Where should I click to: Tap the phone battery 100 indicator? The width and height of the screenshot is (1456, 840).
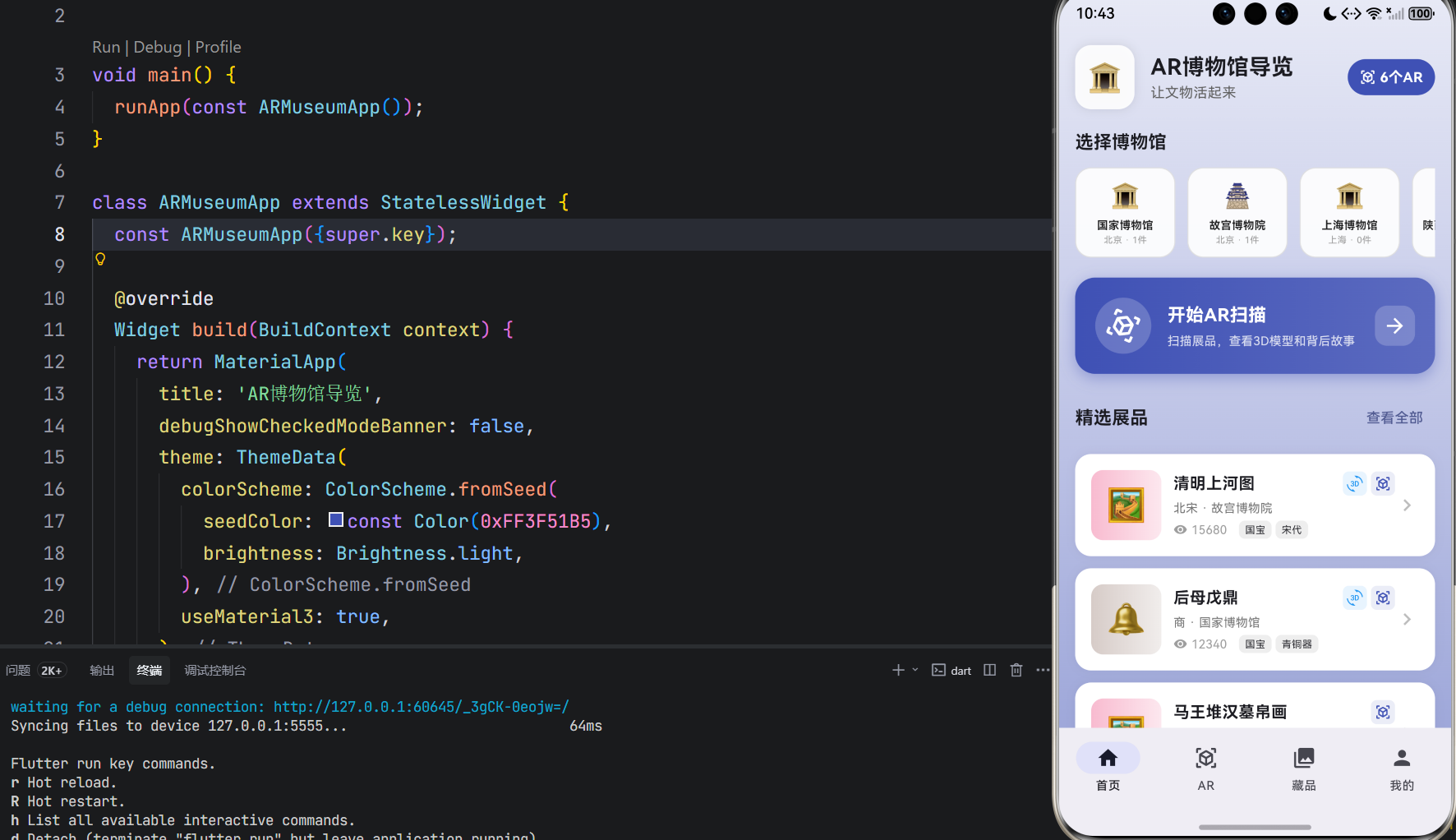[x=1421, y=14]
